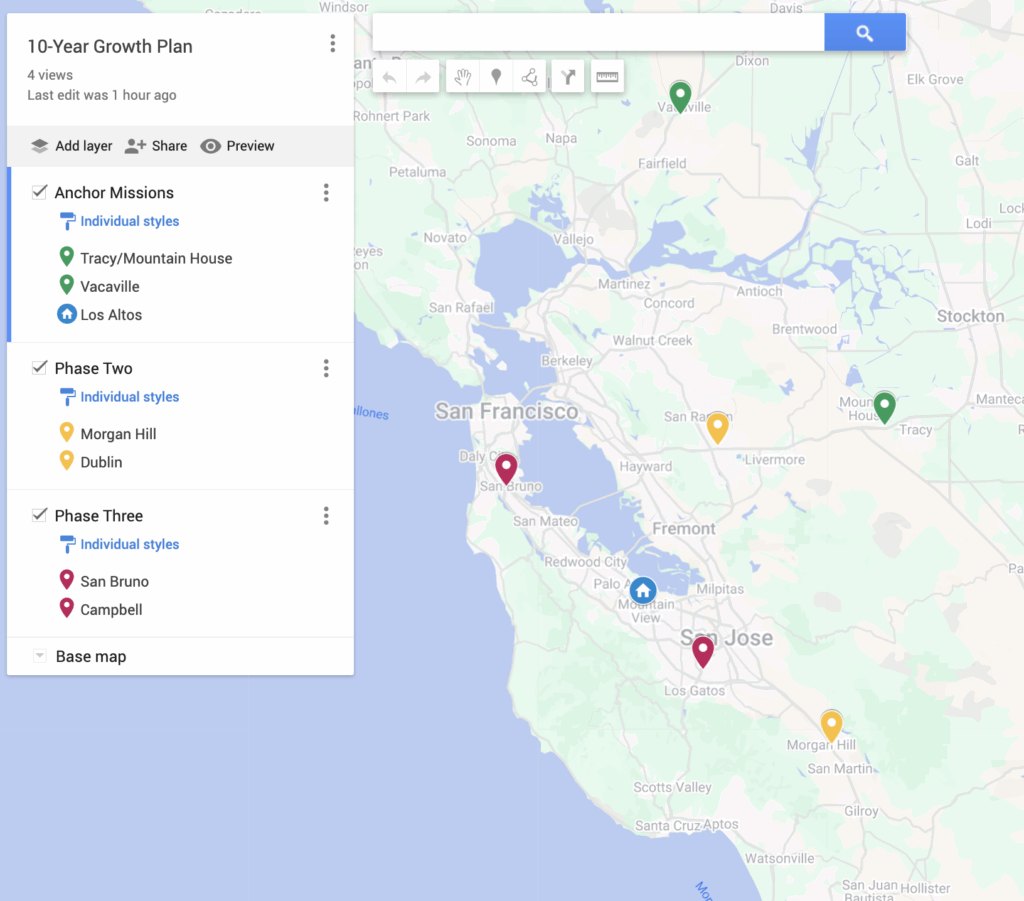Uncheck the Anchor Missions layer checkbox
Viewport: 1024px width, 901px height.
point(40,192)
